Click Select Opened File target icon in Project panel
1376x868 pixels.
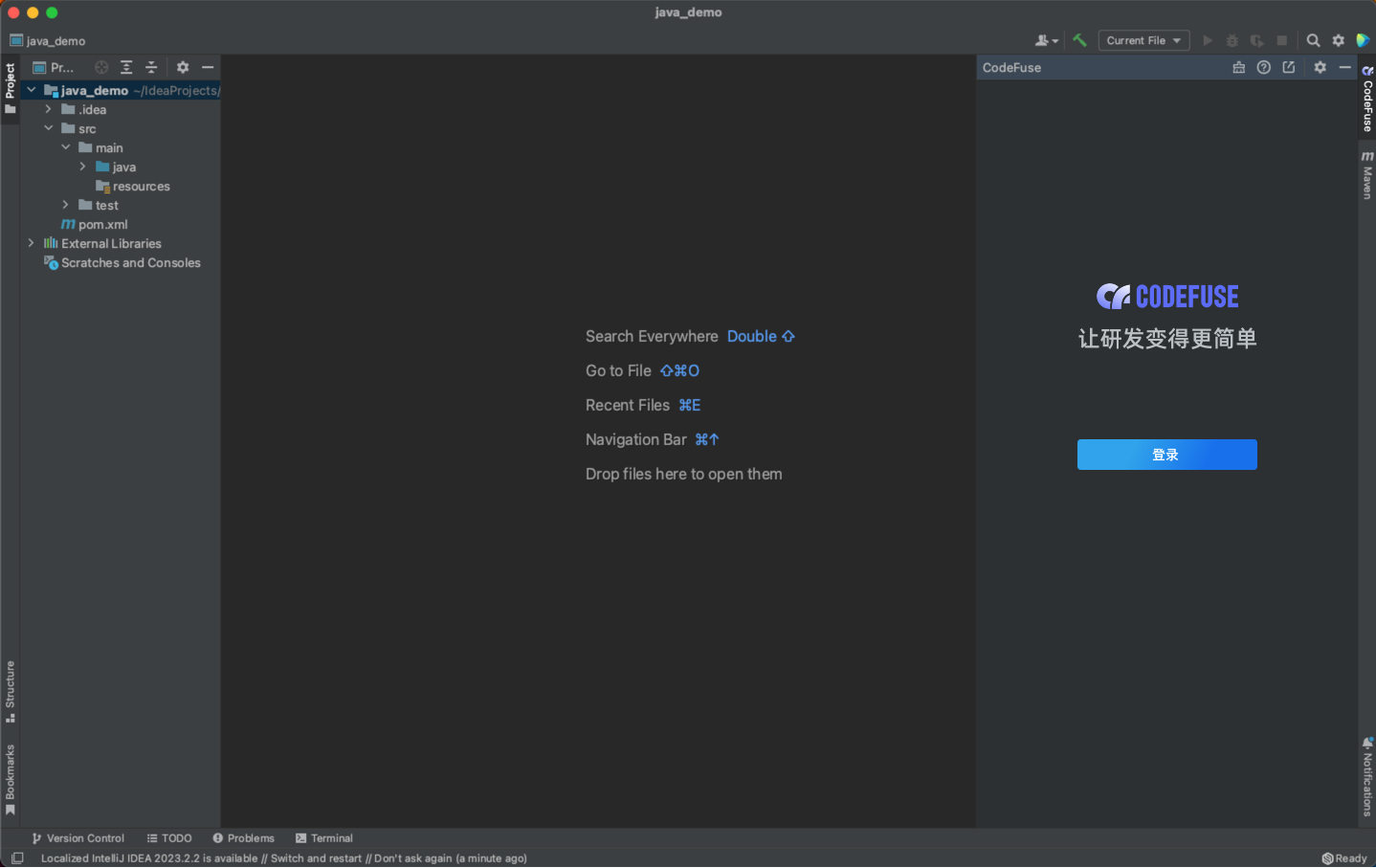pos(101,67)
